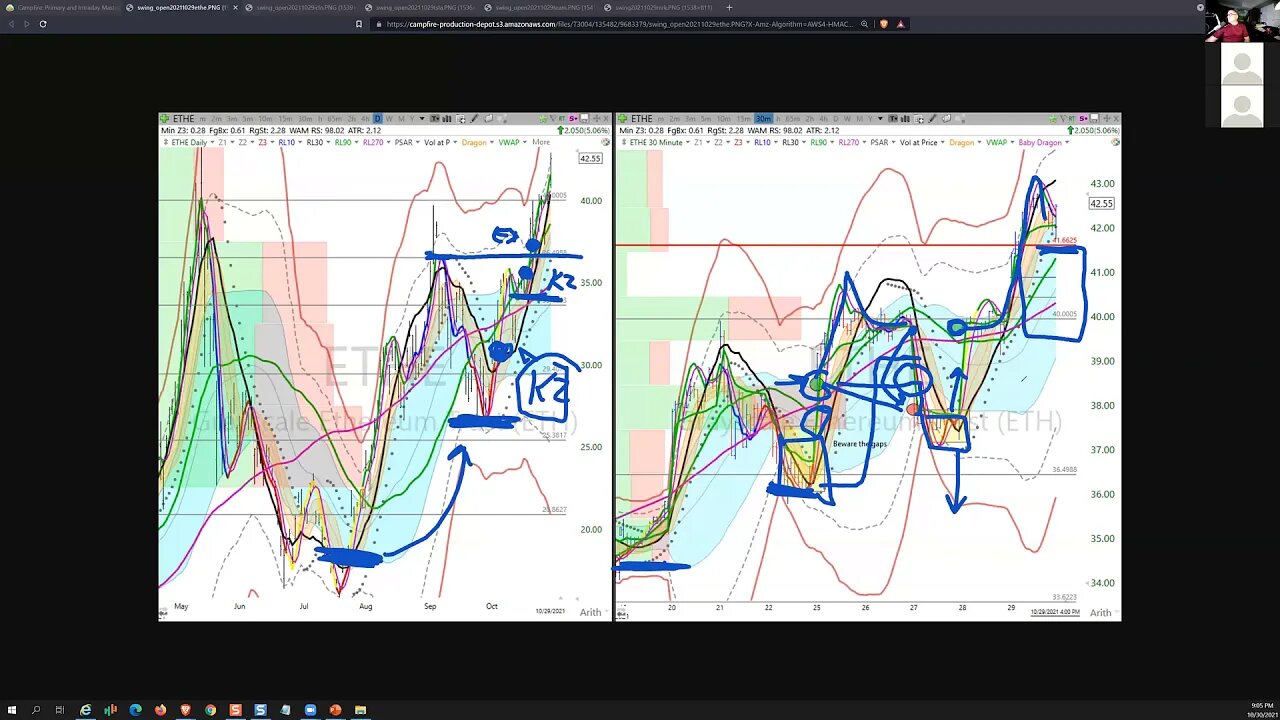Open Firefox from the taskbar
This screenshot has width=1280, height=720.
[x=160, y=710]
